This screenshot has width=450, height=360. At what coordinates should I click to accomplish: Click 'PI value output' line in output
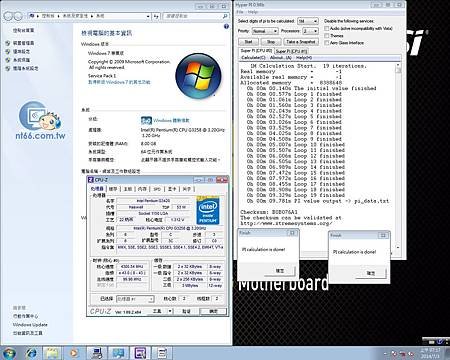tap(318, 201)
